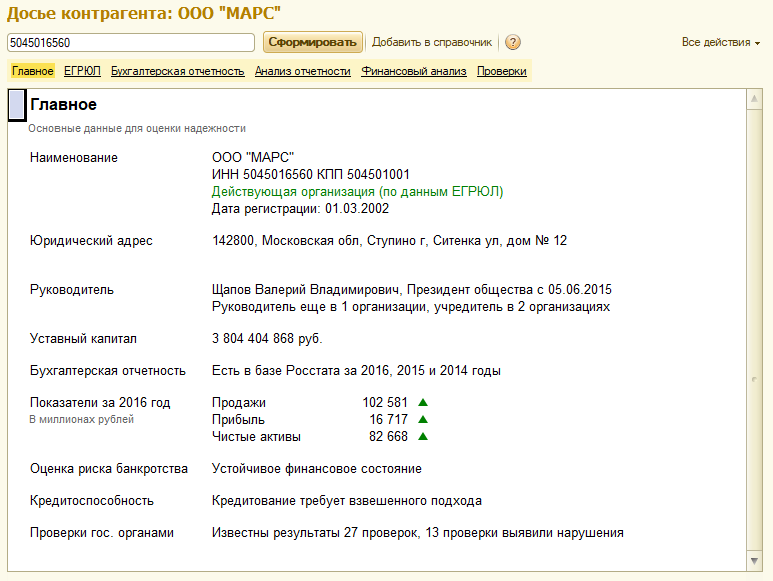773x581 pixels.
Task: Click the Главное section heading
Action: click(x=63, y=104)
